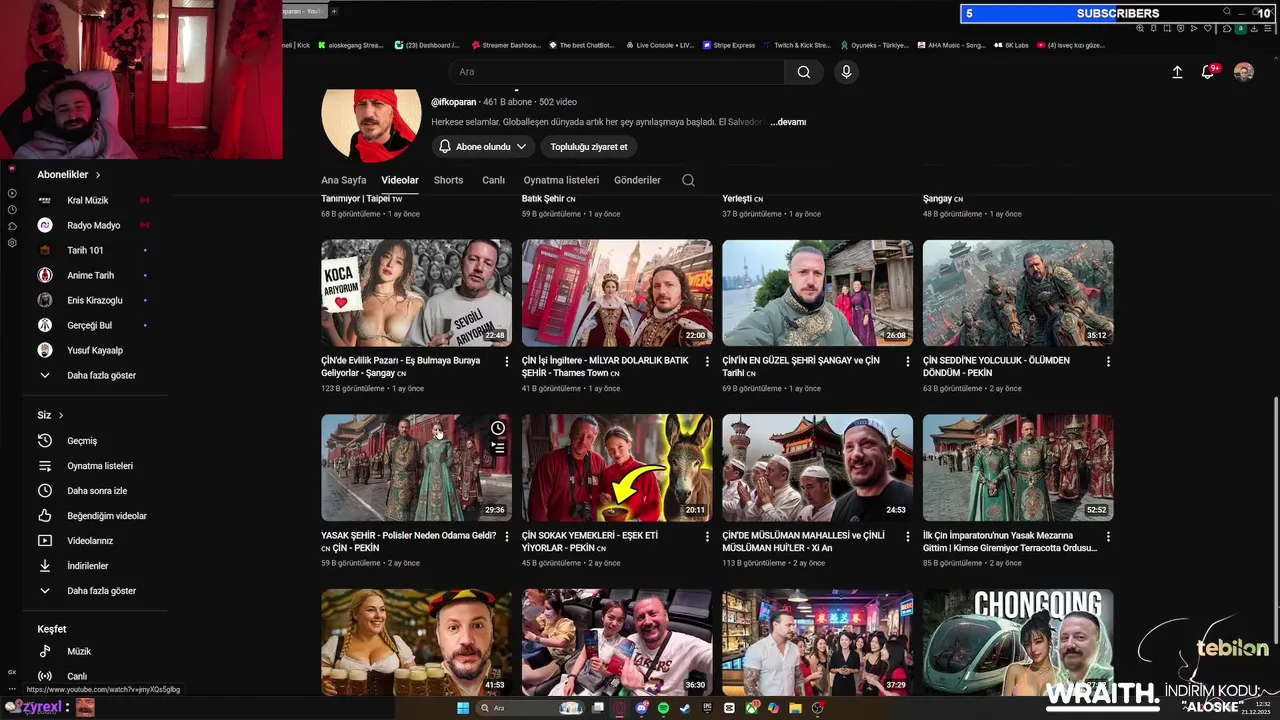
Task: Open Enis Kirazoglu subscription
Action: pos(95,301)
